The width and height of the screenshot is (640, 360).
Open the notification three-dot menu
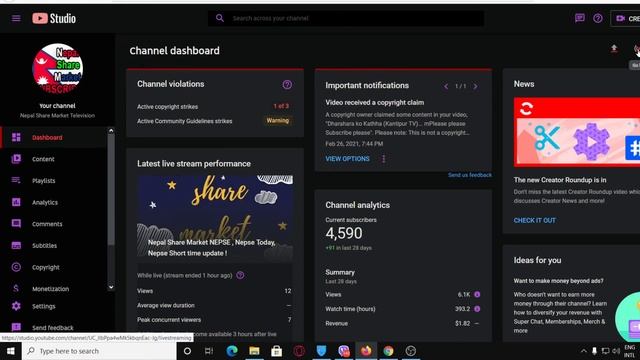(384, 159)
